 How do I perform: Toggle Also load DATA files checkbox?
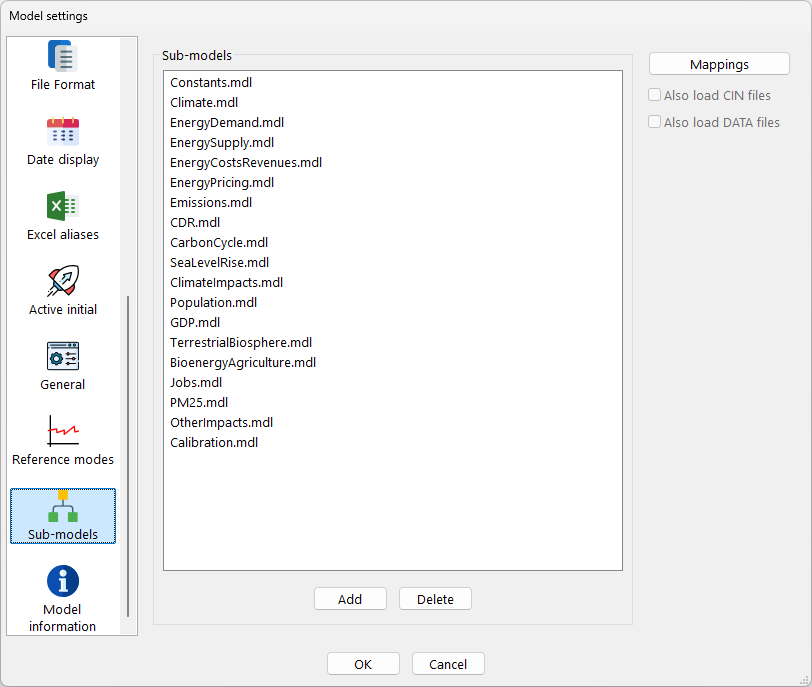click(x=655, y=122)
